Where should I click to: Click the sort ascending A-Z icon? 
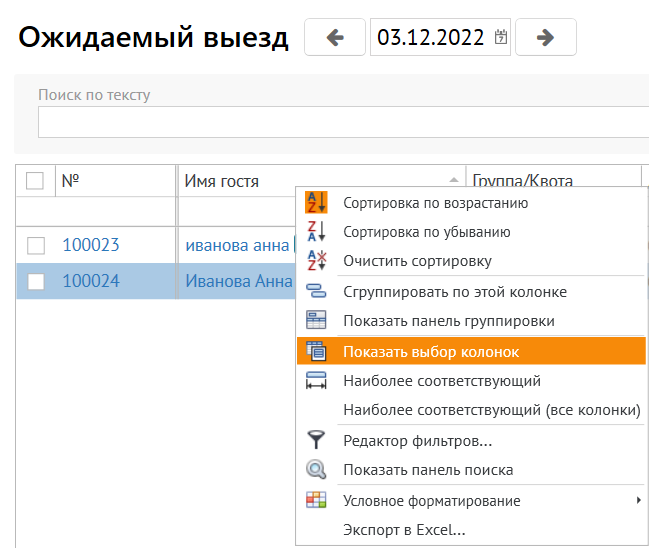point(316,202)
